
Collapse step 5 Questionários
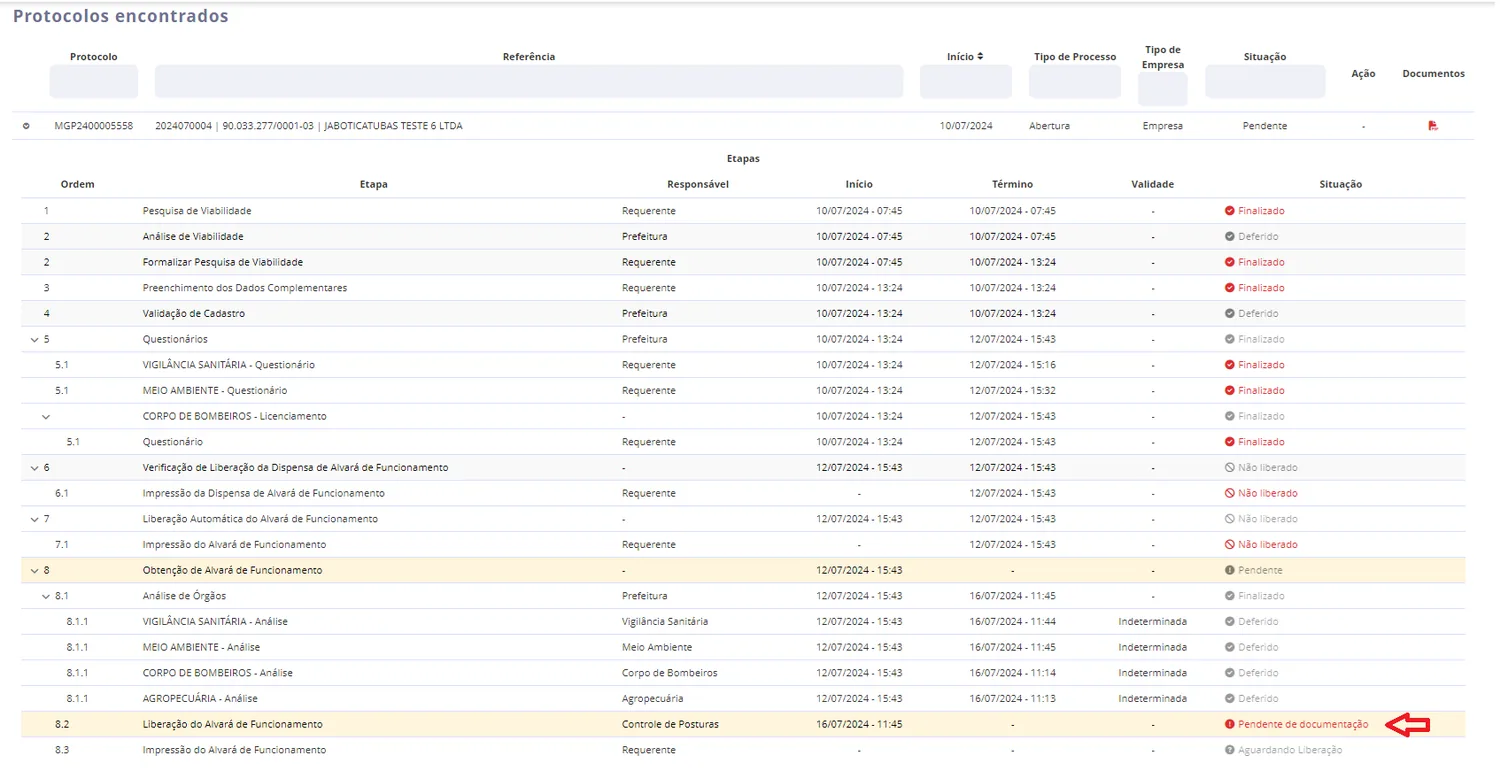point(34,340)
